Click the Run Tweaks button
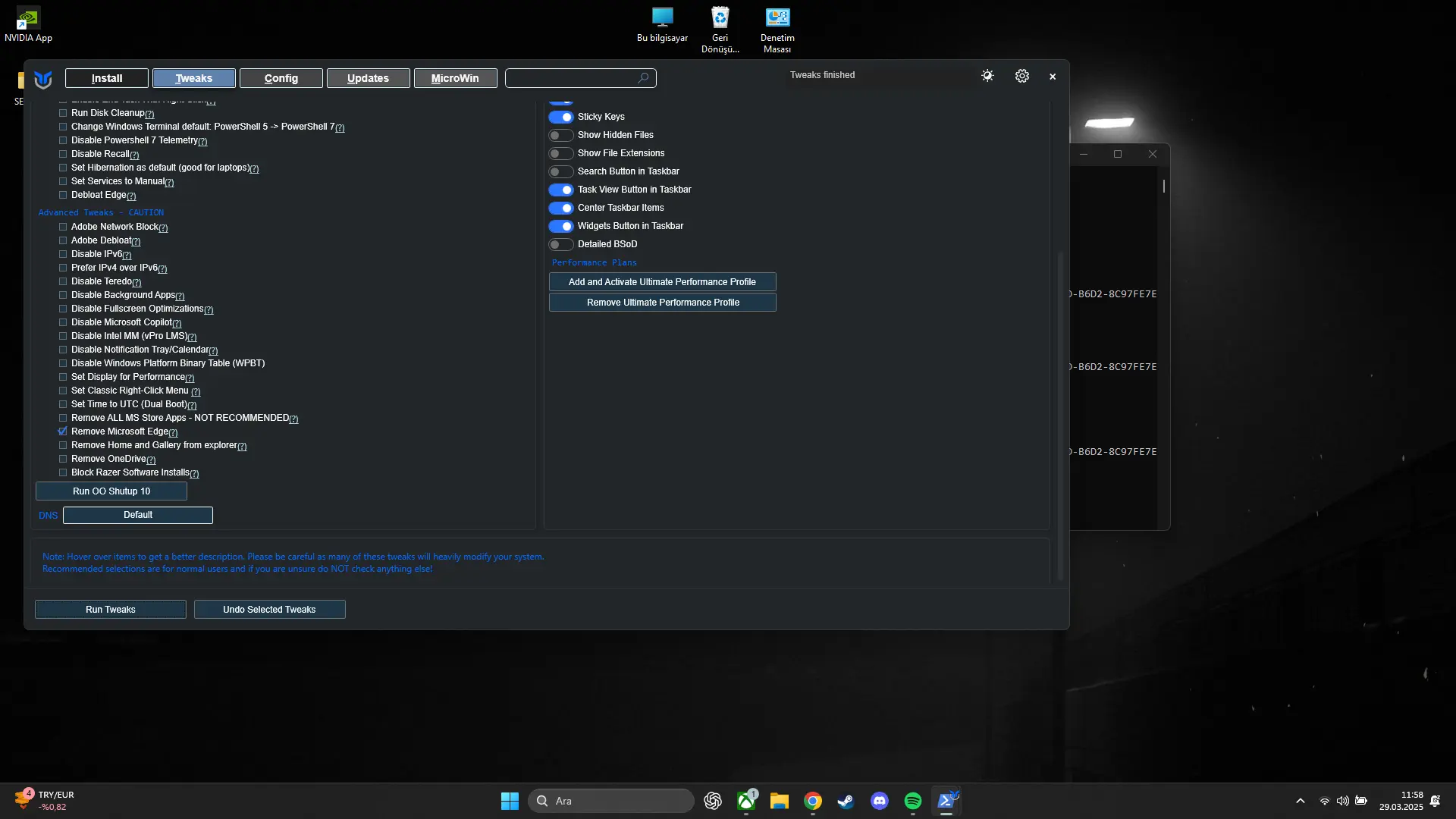 tap(111, 610)
